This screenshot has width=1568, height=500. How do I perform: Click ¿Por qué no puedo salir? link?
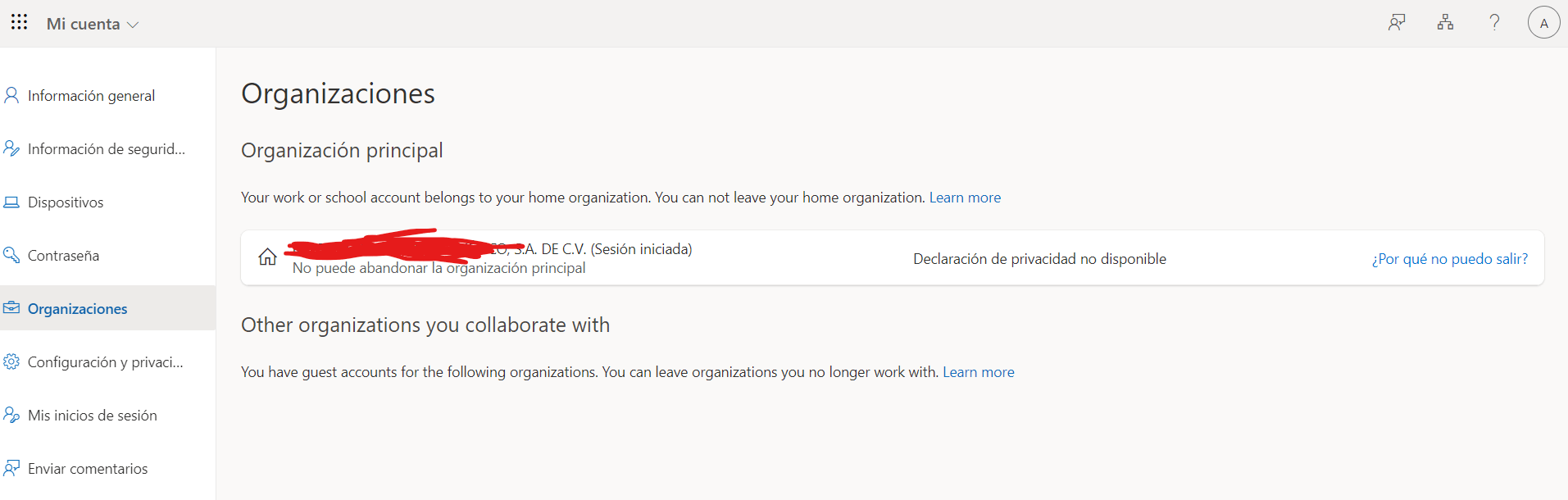pyautogui.click(x=1449, y=259)
